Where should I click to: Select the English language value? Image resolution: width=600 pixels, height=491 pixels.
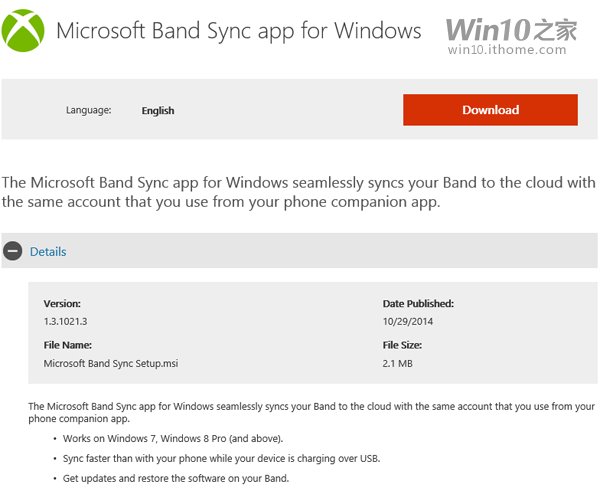tap(158, 111)
